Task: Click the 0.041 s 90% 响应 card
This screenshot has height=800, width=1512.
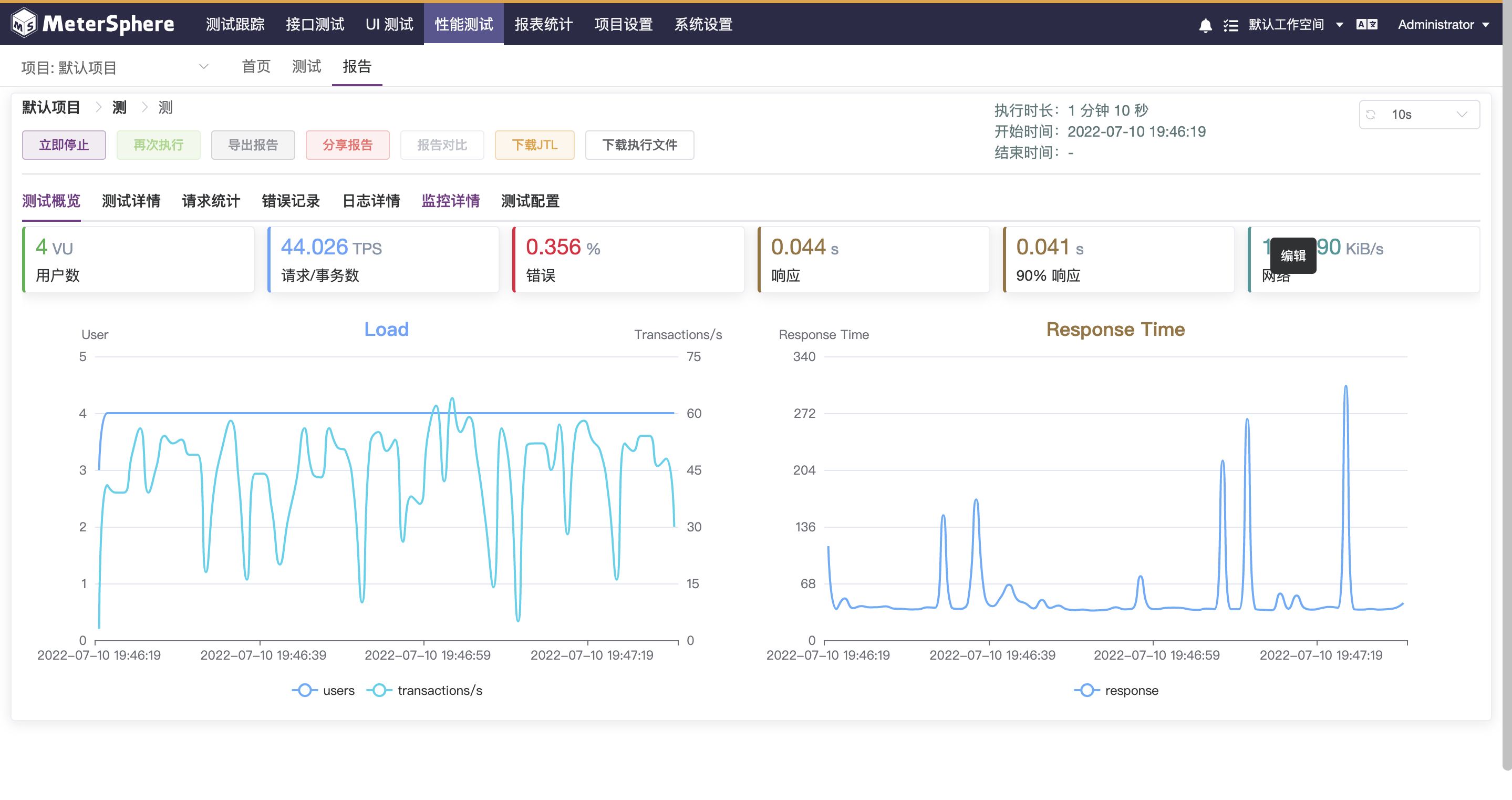Action: (1119, 260)
